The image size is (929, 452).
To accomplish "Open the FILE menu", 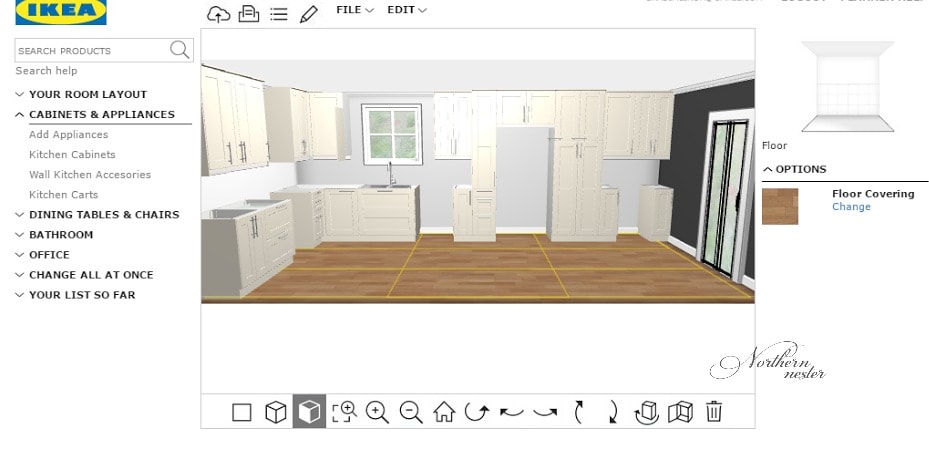I will tap(354, 10).
